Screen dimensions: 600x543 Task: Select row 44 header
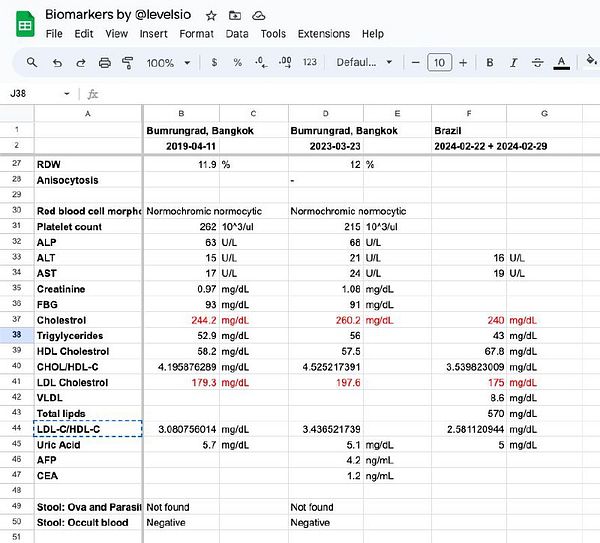coord(16,428)
